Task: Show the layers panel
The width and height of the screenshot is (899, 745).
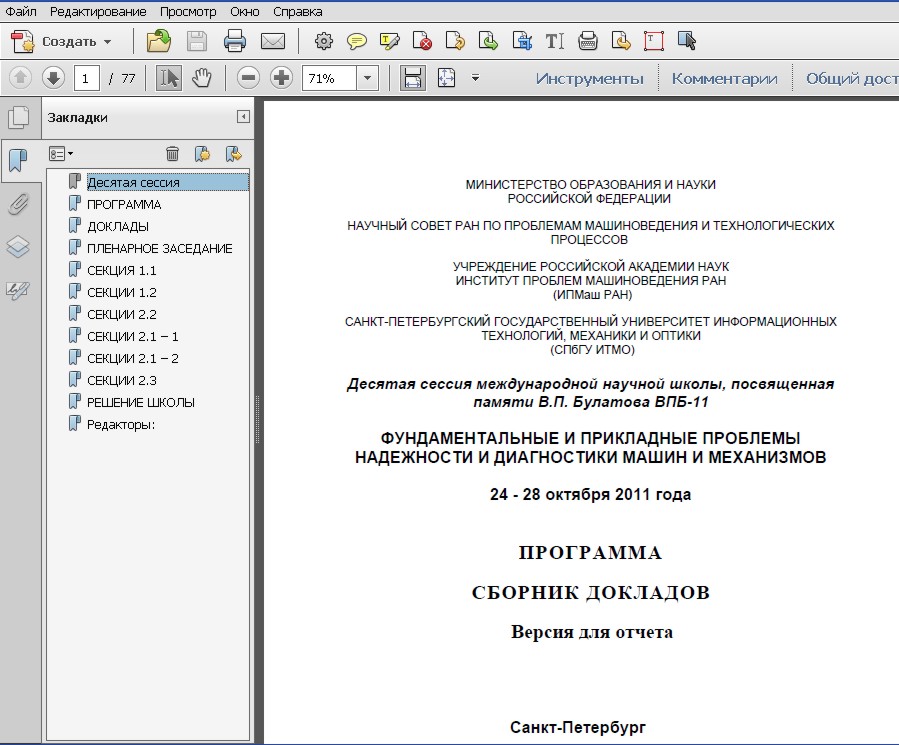Action: coord(18,247)
